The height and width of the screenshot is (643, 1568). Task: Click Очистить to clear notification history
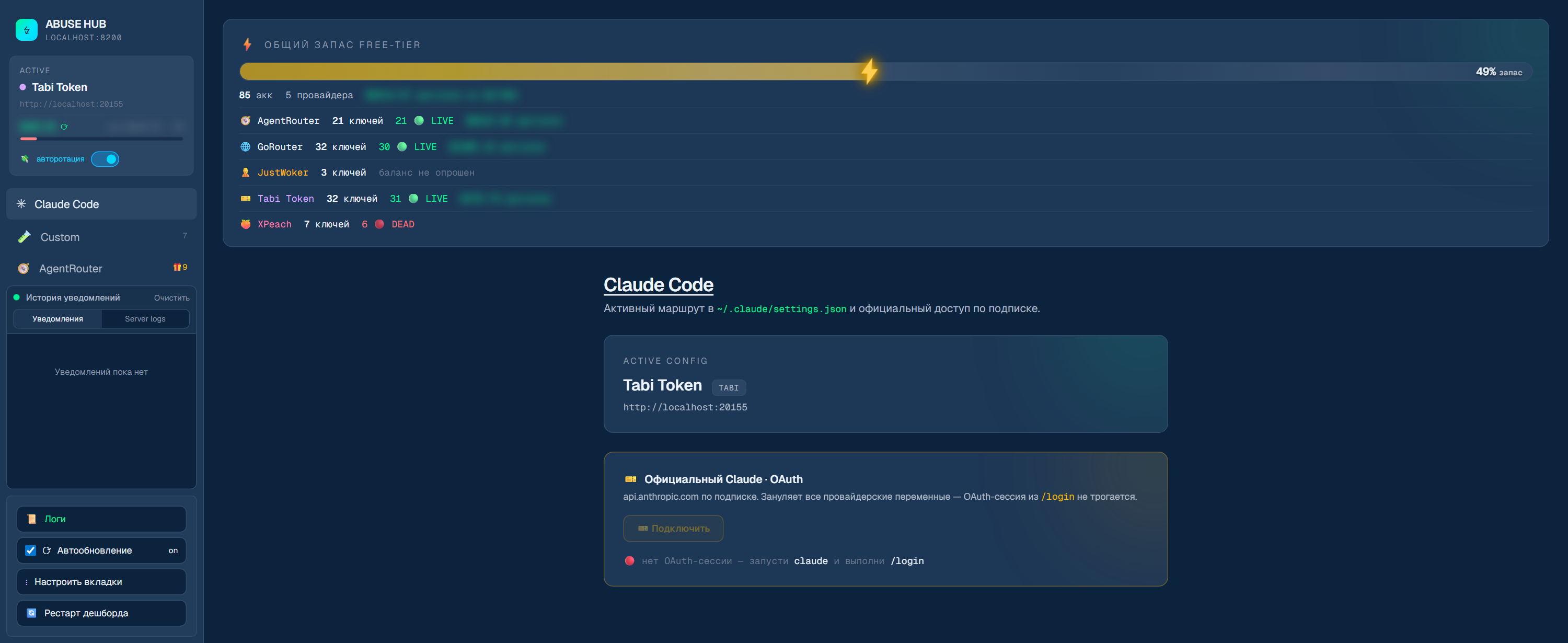point(171,298)
